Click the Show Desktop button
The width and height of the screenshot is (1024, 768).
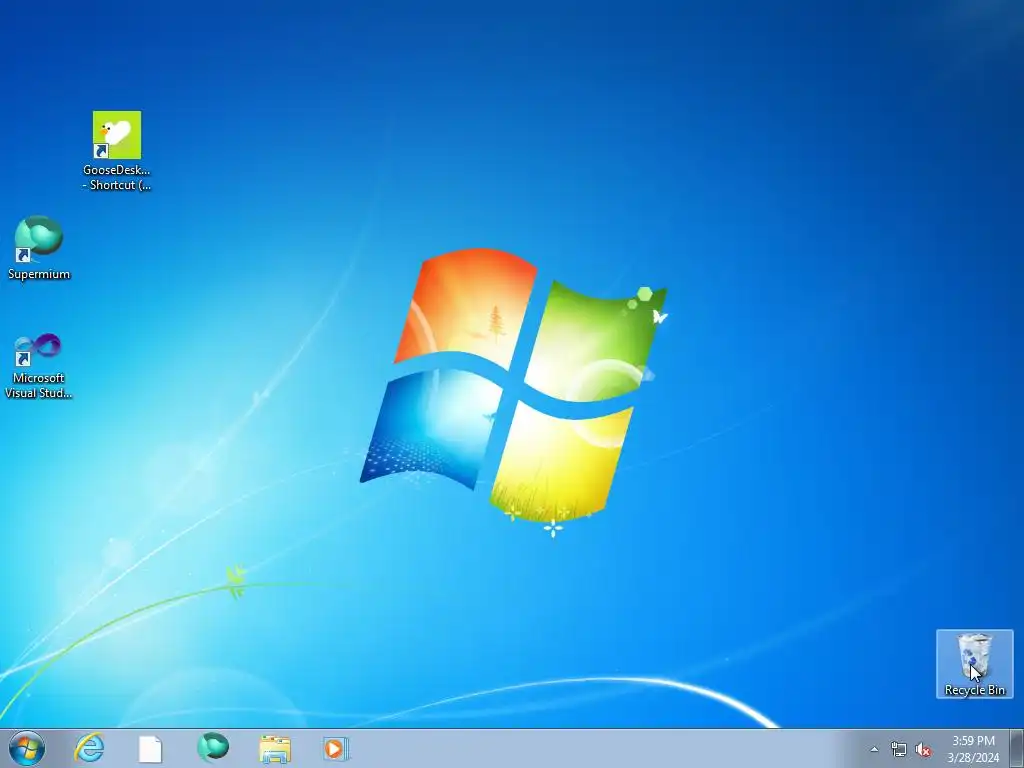(x=1017, y=749)
